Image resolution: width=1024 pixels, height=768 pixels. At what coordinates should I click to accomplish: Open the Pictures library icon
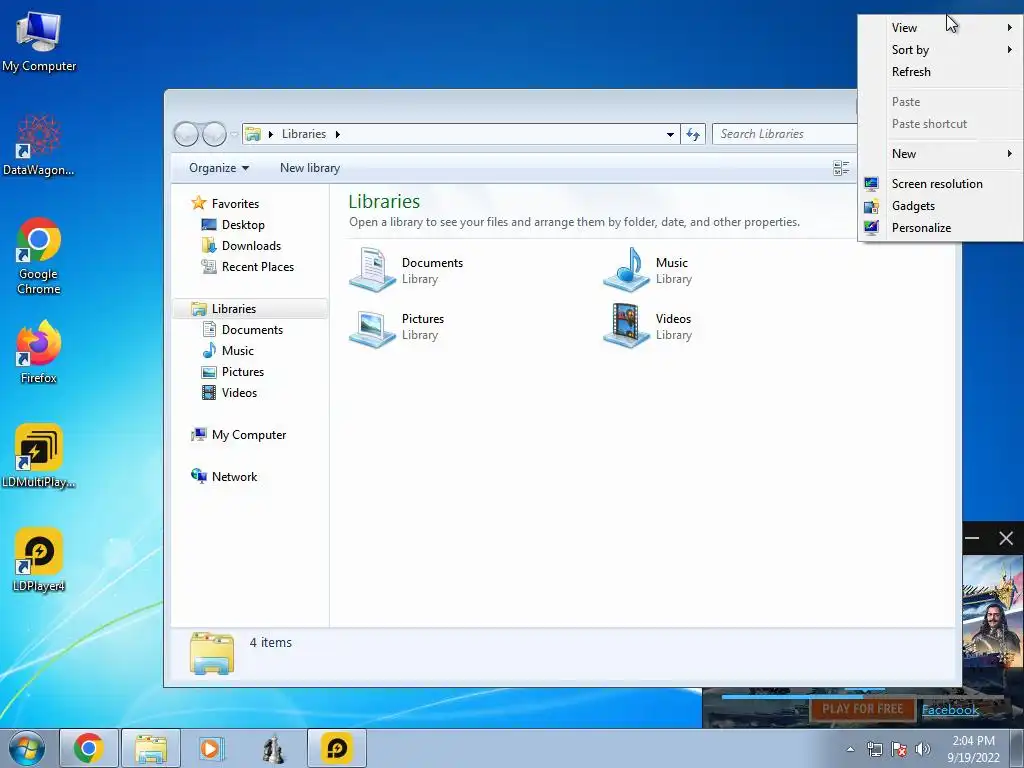(372, 326)
